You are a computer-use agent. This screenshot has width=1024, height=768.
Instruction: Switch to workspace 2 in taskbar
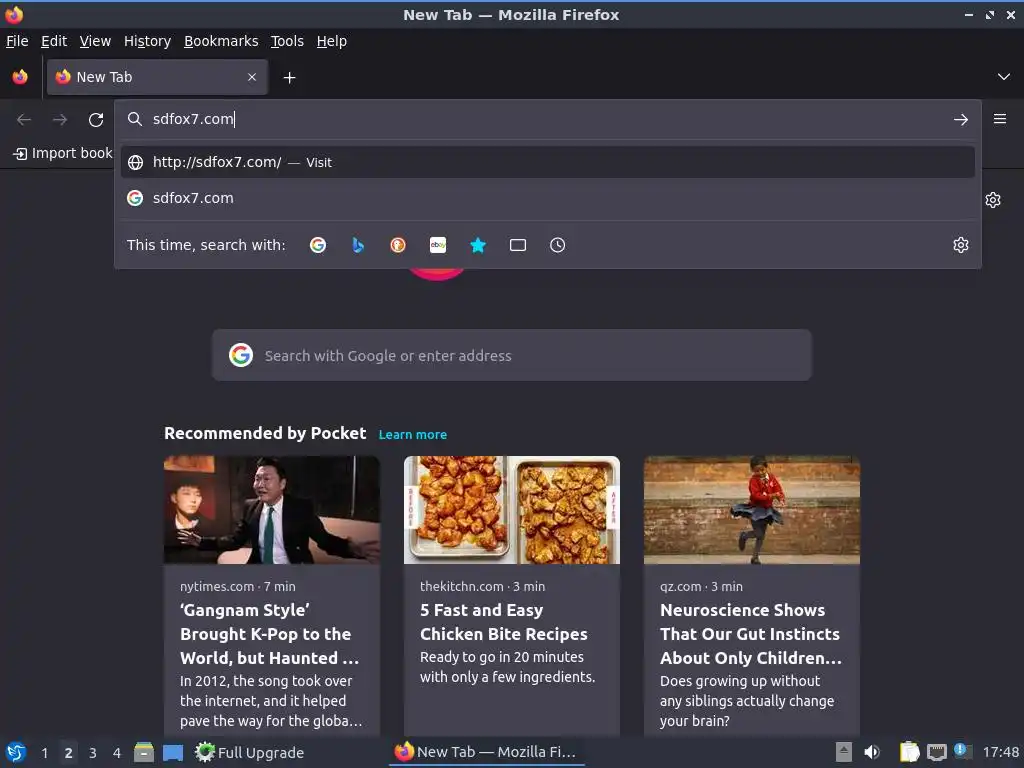click(x=69, y=753)
